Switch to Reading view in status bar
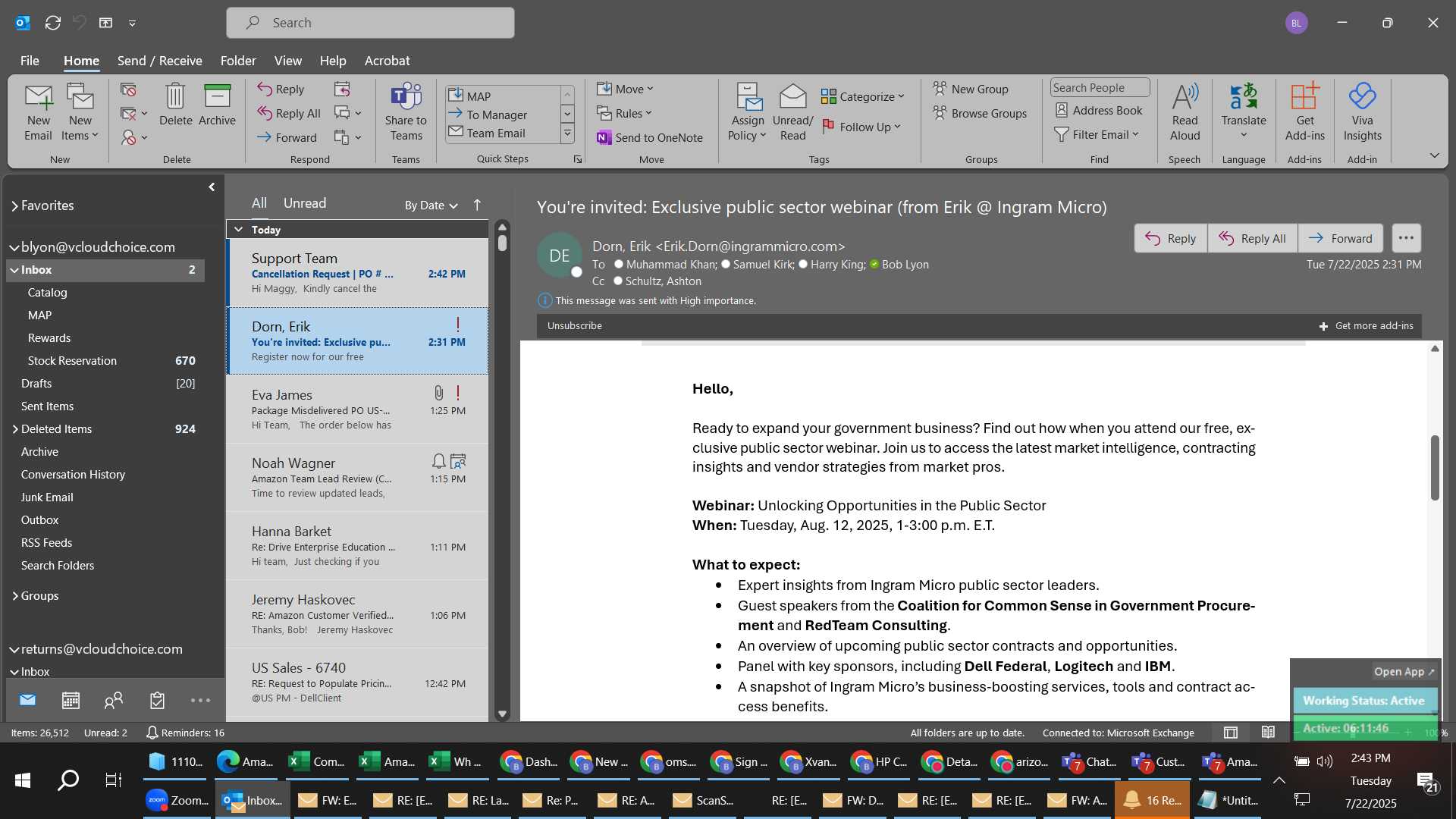 coord(1268,733)
